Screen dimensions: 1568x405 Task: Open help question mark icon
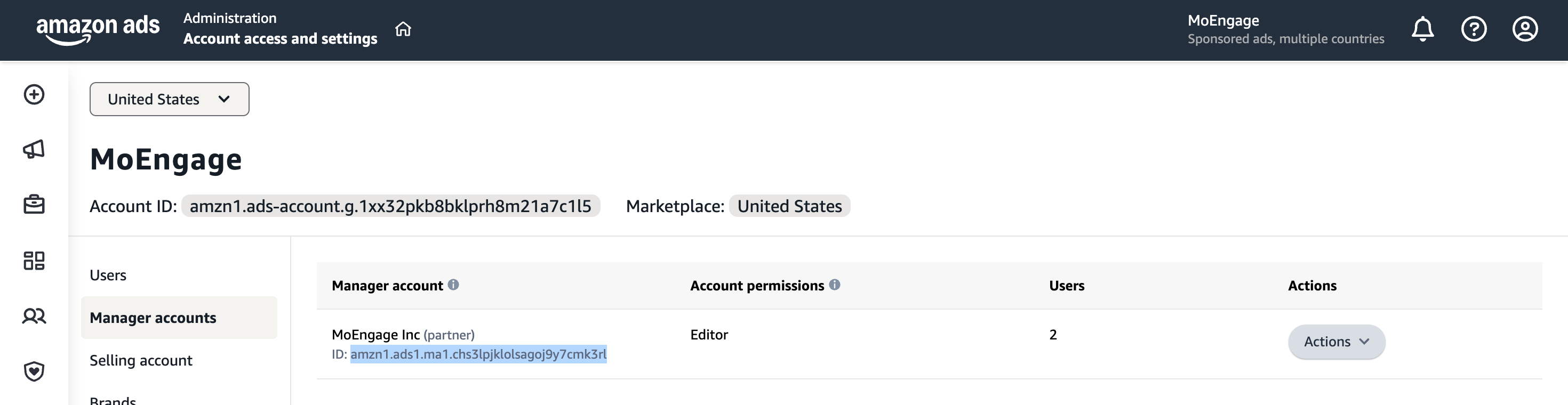click(1474, 29)
